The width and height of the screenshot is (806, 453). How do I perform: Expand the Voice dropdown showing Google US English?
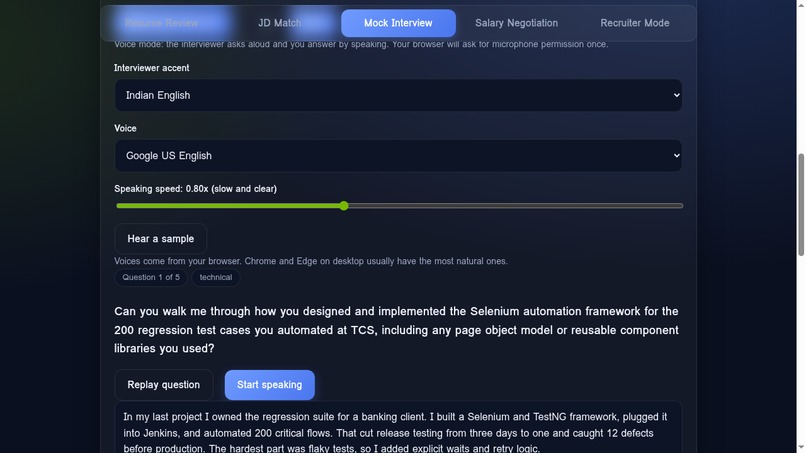coord(398,156)
